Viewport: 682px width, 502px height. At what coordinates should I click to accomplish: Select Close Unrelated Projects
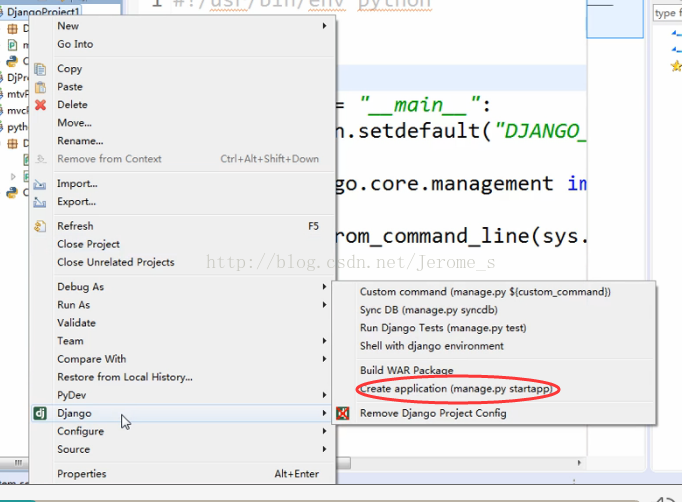tap(116, 262)
